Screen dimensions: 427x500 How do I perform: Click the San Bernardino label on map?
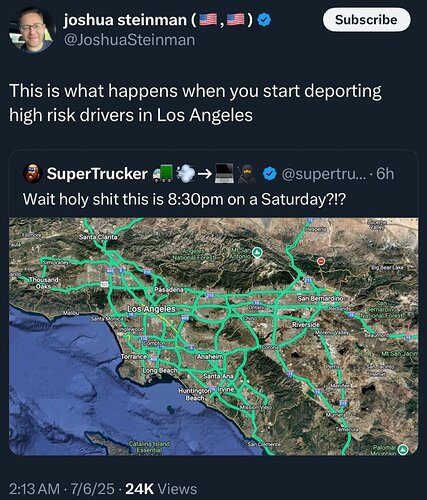(320, 298)
